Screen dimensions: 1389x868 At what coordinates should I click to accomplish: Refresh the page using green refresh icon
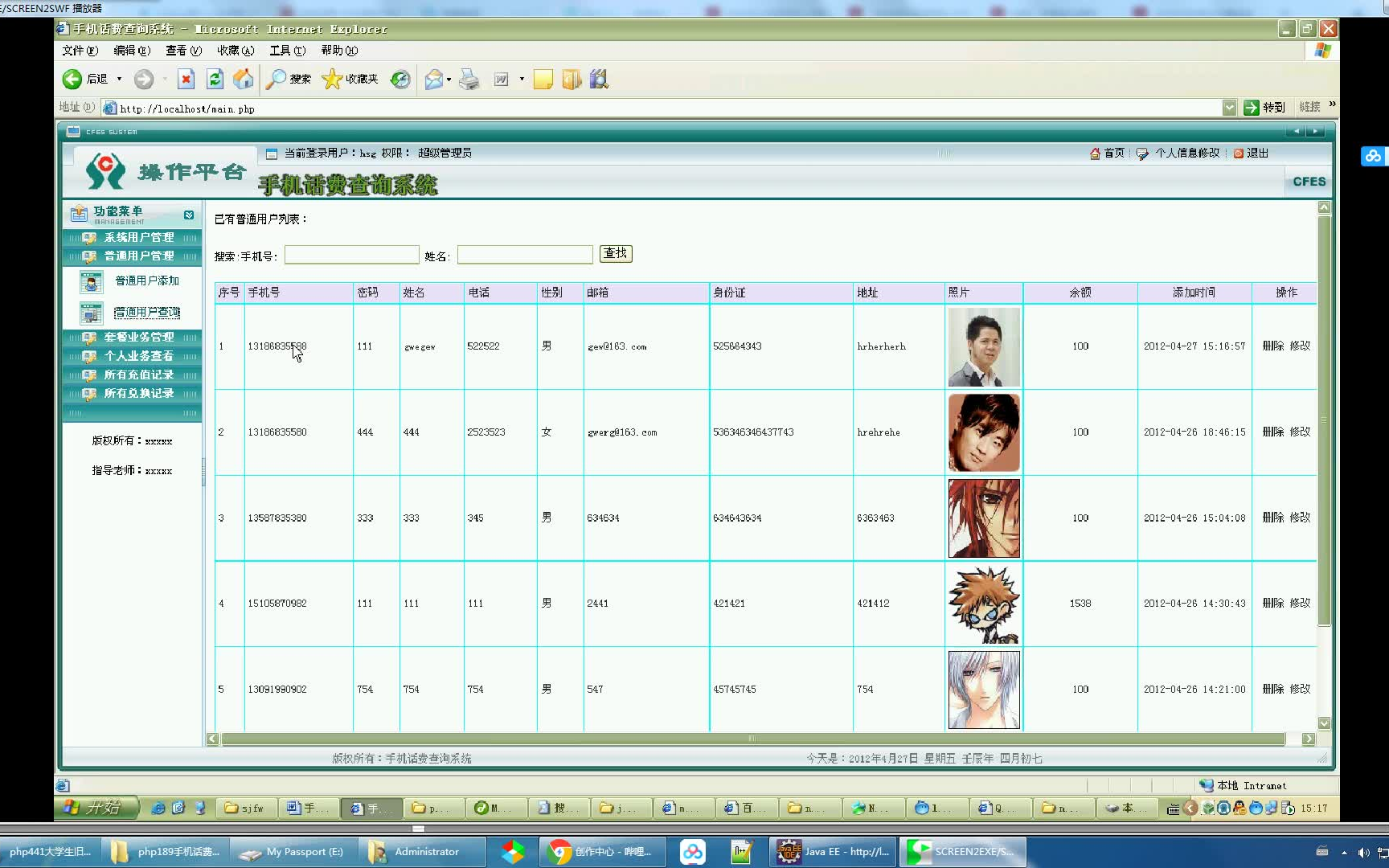tap(215, 79)
